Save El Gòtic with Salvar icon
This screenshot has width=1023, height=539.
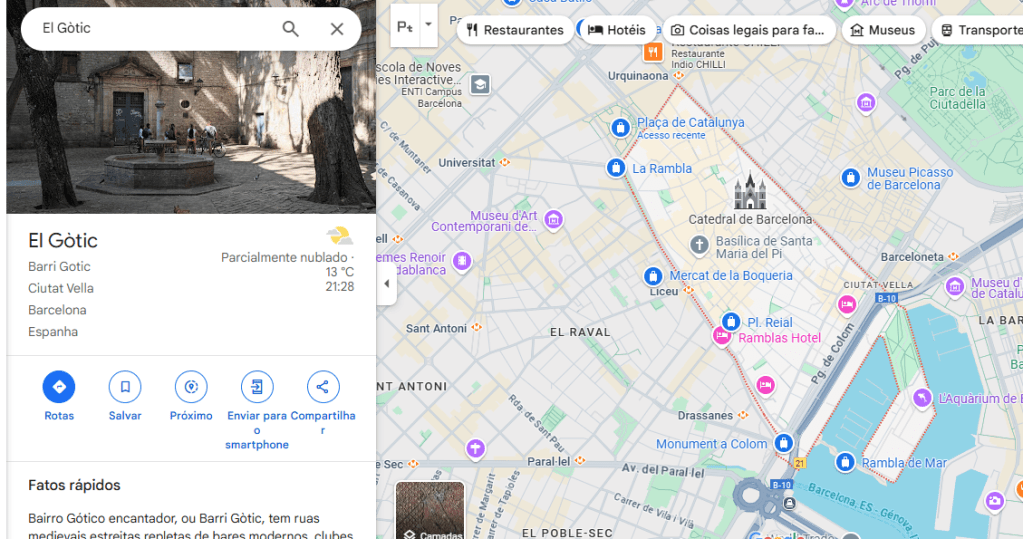(125, 387)
